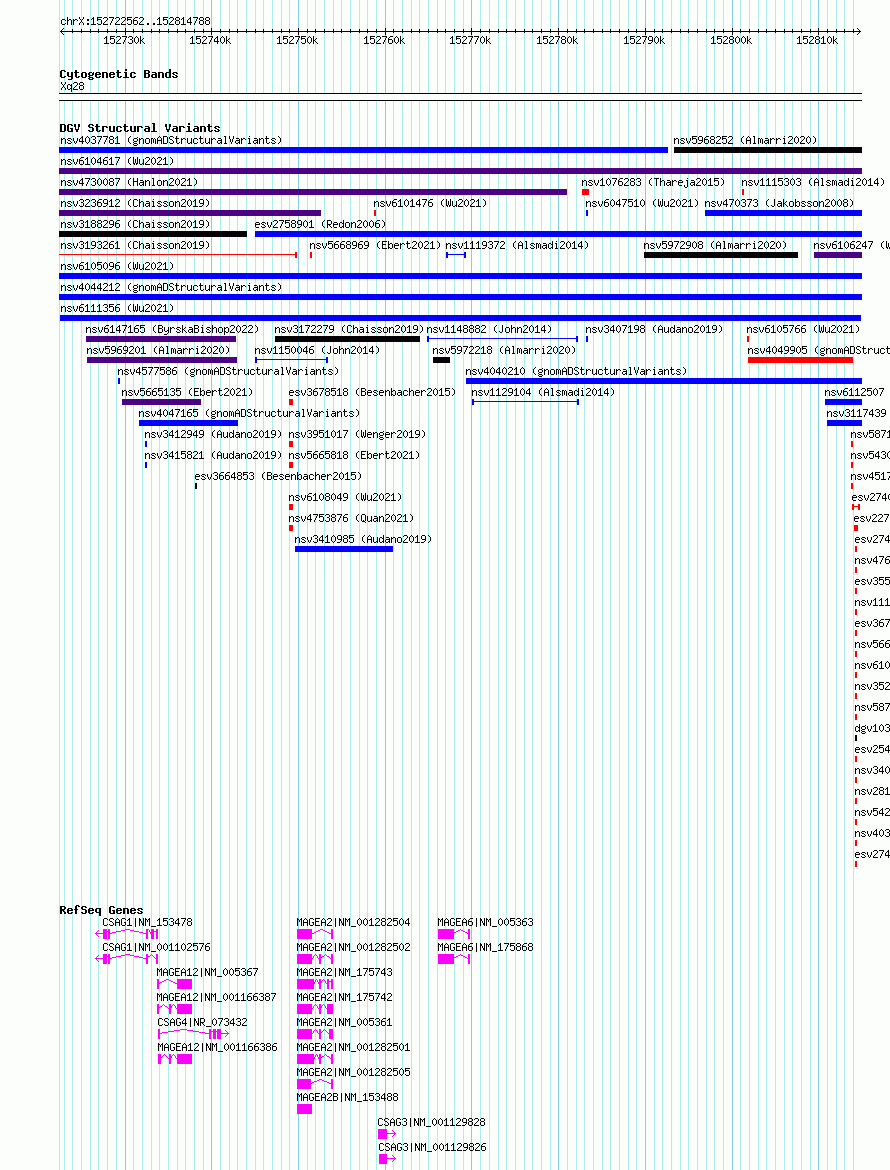Image resolution: width=890 pixels, height=1170 pixels.
Task: Select MAGEA2|NM_005361 transcript label
Action: (344, 1022)
